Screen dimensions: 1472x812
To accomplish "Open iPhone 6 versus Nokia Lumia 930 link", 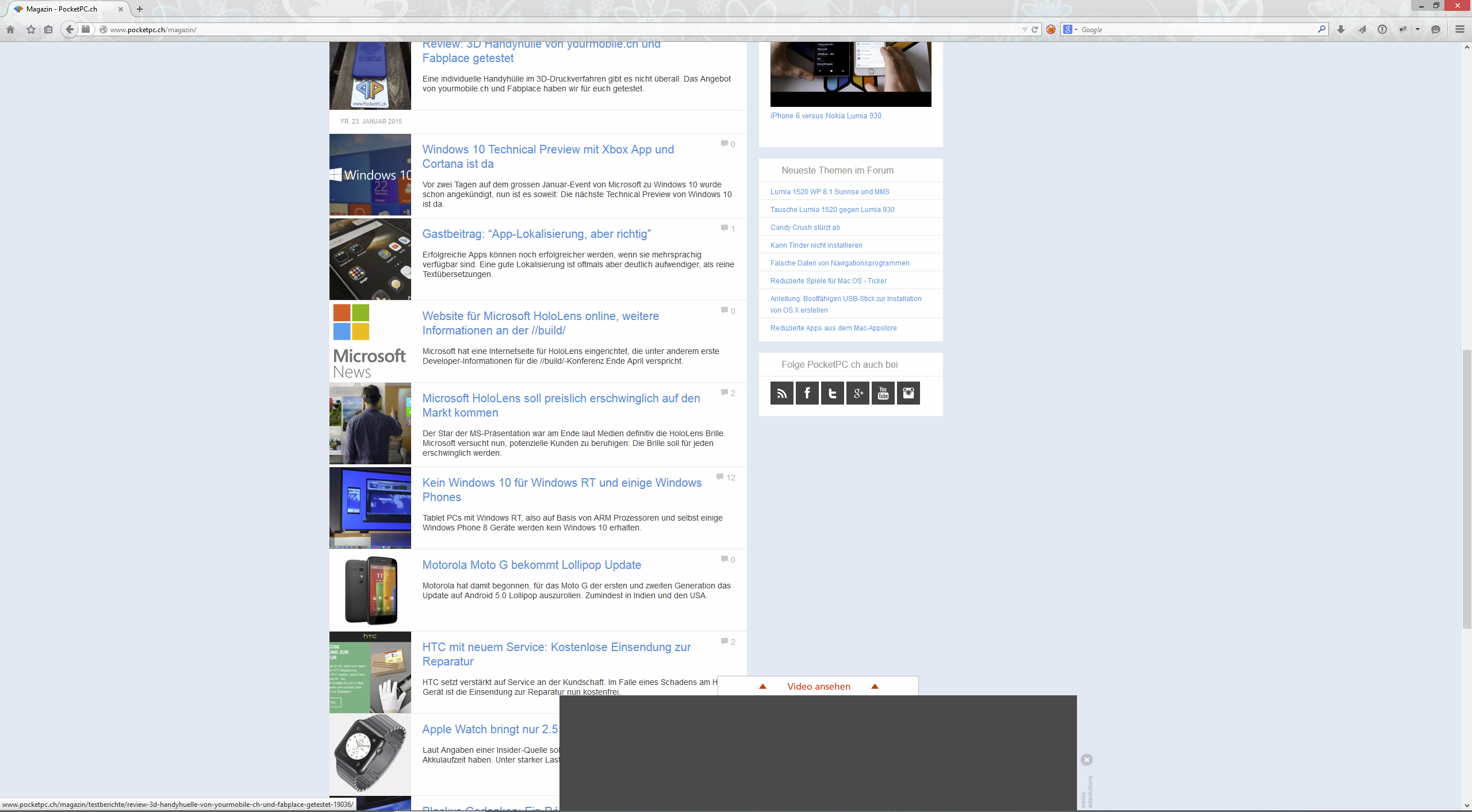I will (826, 116).
